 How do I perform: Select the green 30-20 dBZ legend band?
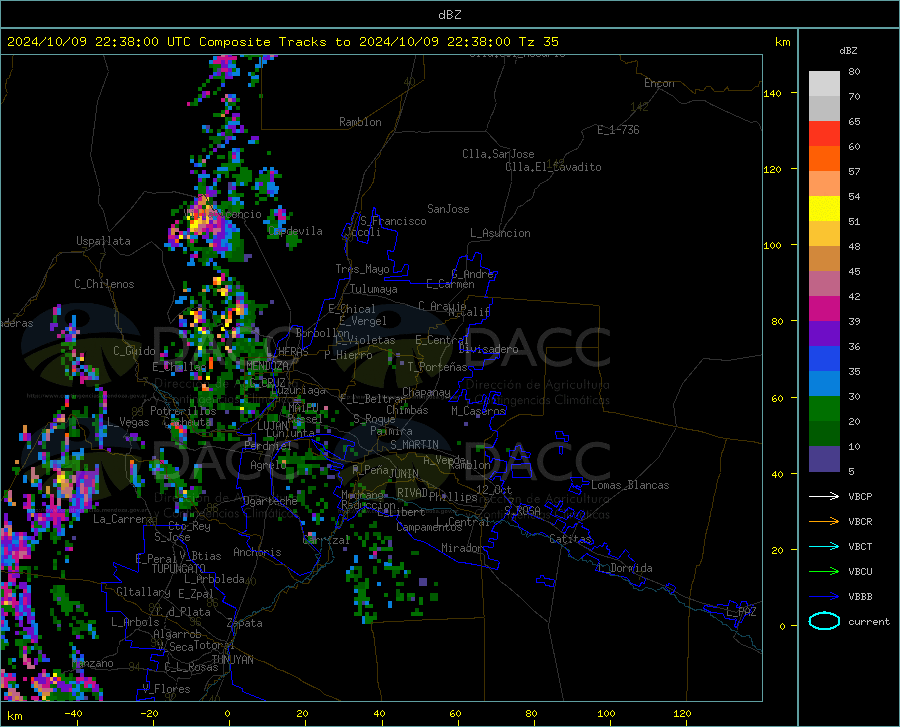824,409
